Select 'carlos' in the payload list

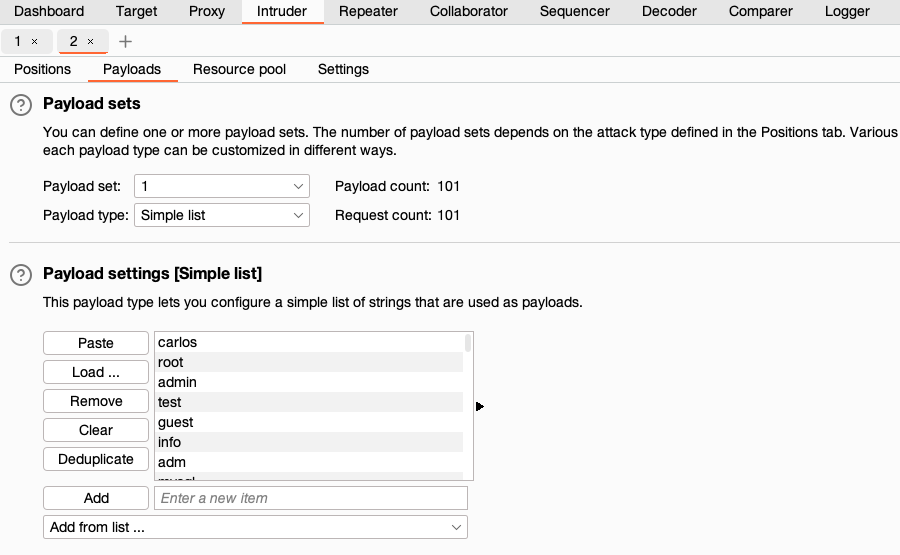coord(309,342)
